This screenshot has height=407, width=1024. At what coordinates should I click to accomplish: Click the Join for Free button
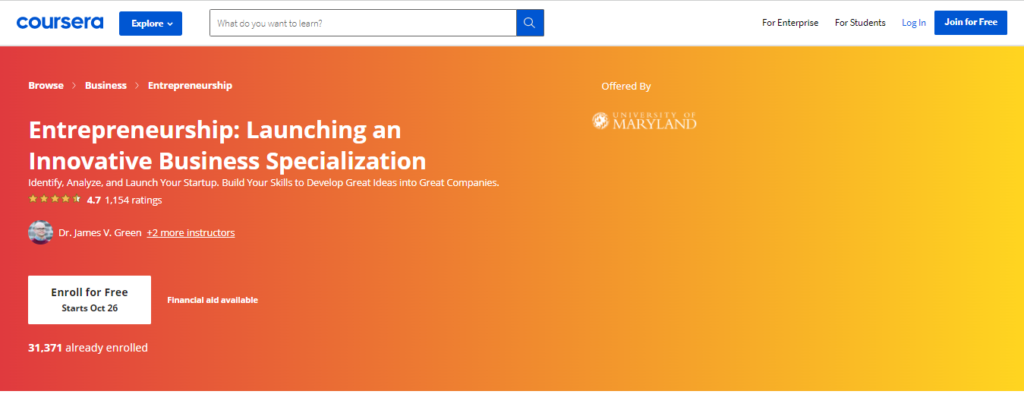970,22
